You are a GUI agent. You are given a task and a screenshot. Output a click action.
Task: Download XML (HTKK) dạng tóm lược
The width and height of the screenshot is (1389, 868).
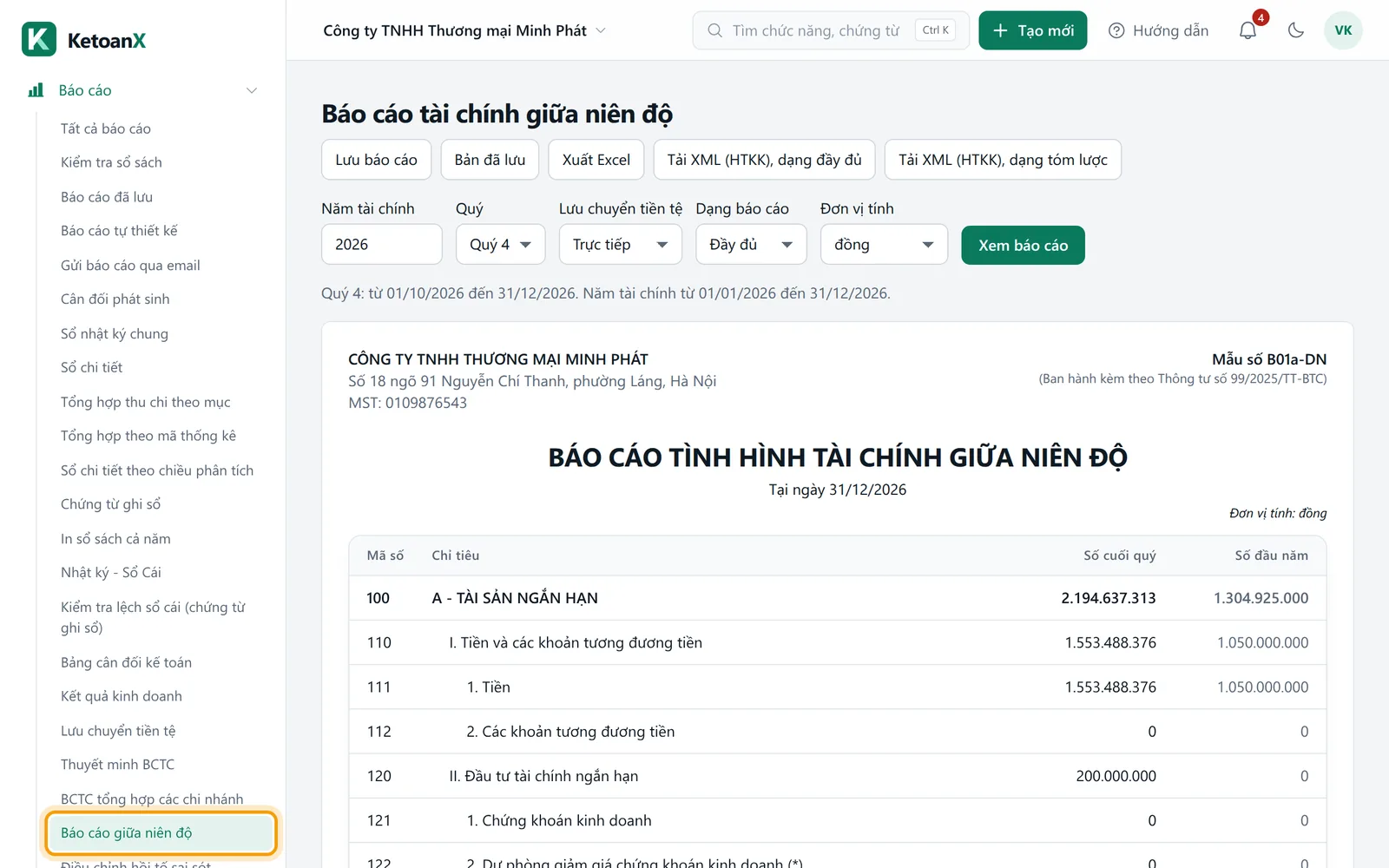tap(1003, 160)
